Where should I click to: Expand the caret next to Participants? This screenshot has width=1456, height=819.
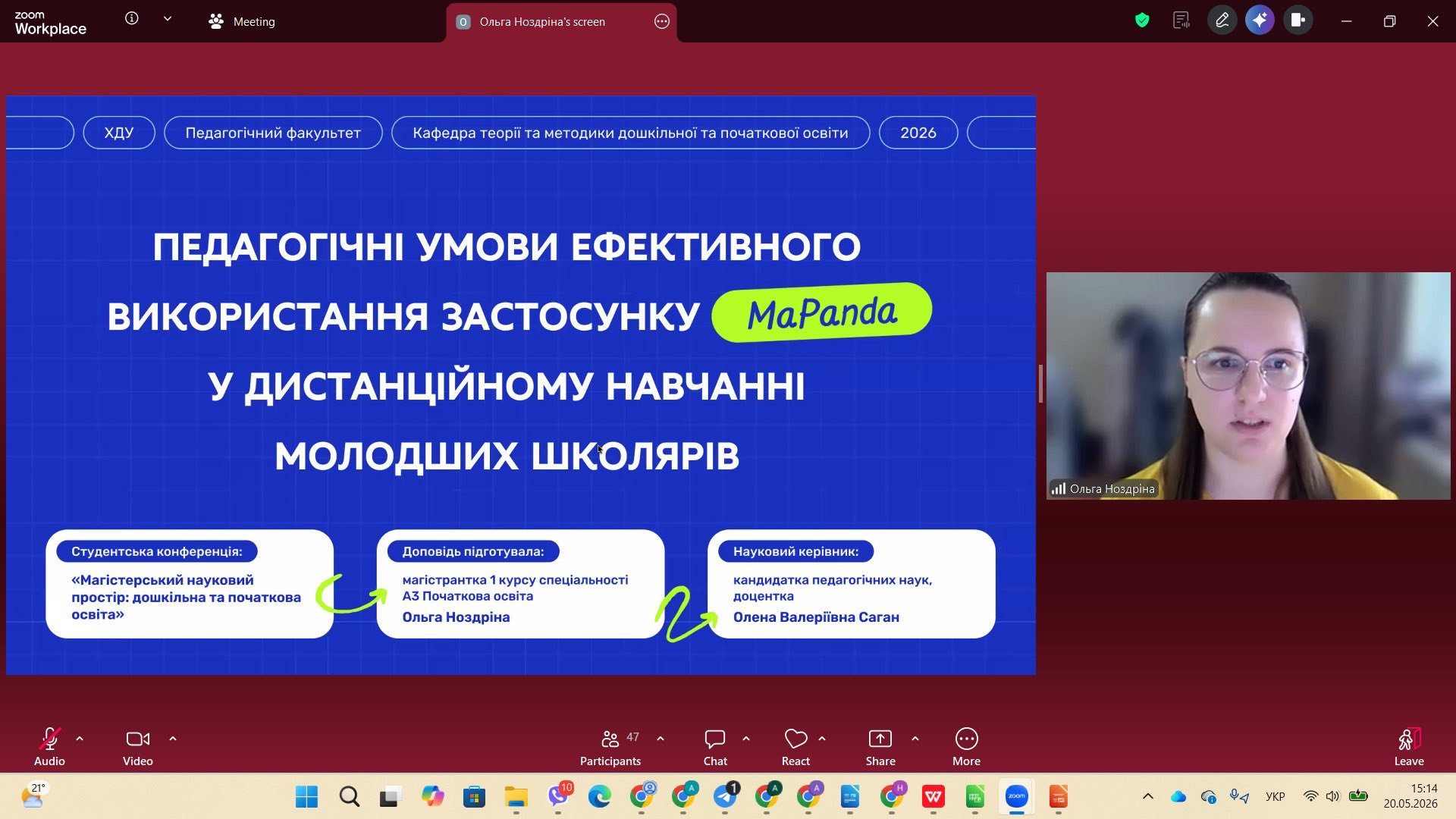pyautogui.click(x=661, y=739)
